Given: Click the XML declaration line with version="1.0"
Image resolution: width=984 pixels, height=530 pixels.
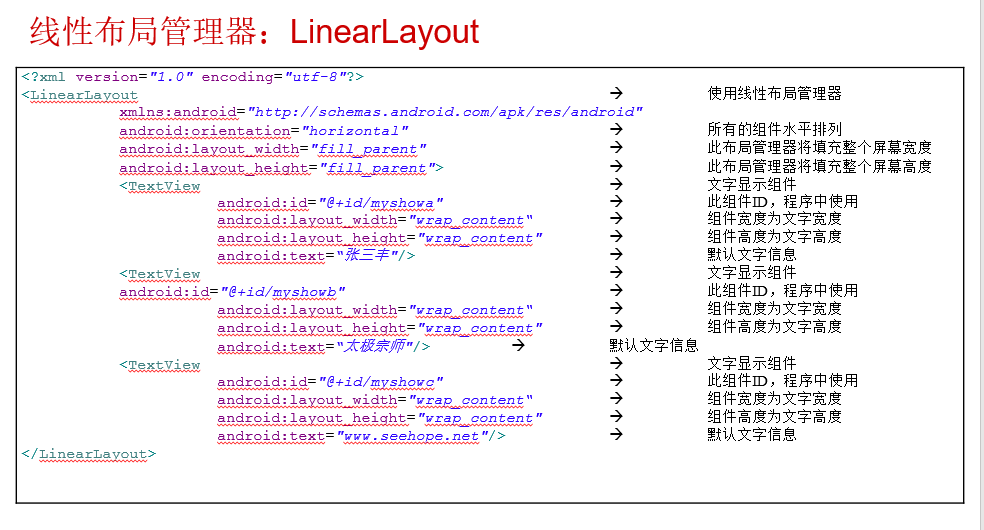Looking at the screenshot, I should click(193, 77).
